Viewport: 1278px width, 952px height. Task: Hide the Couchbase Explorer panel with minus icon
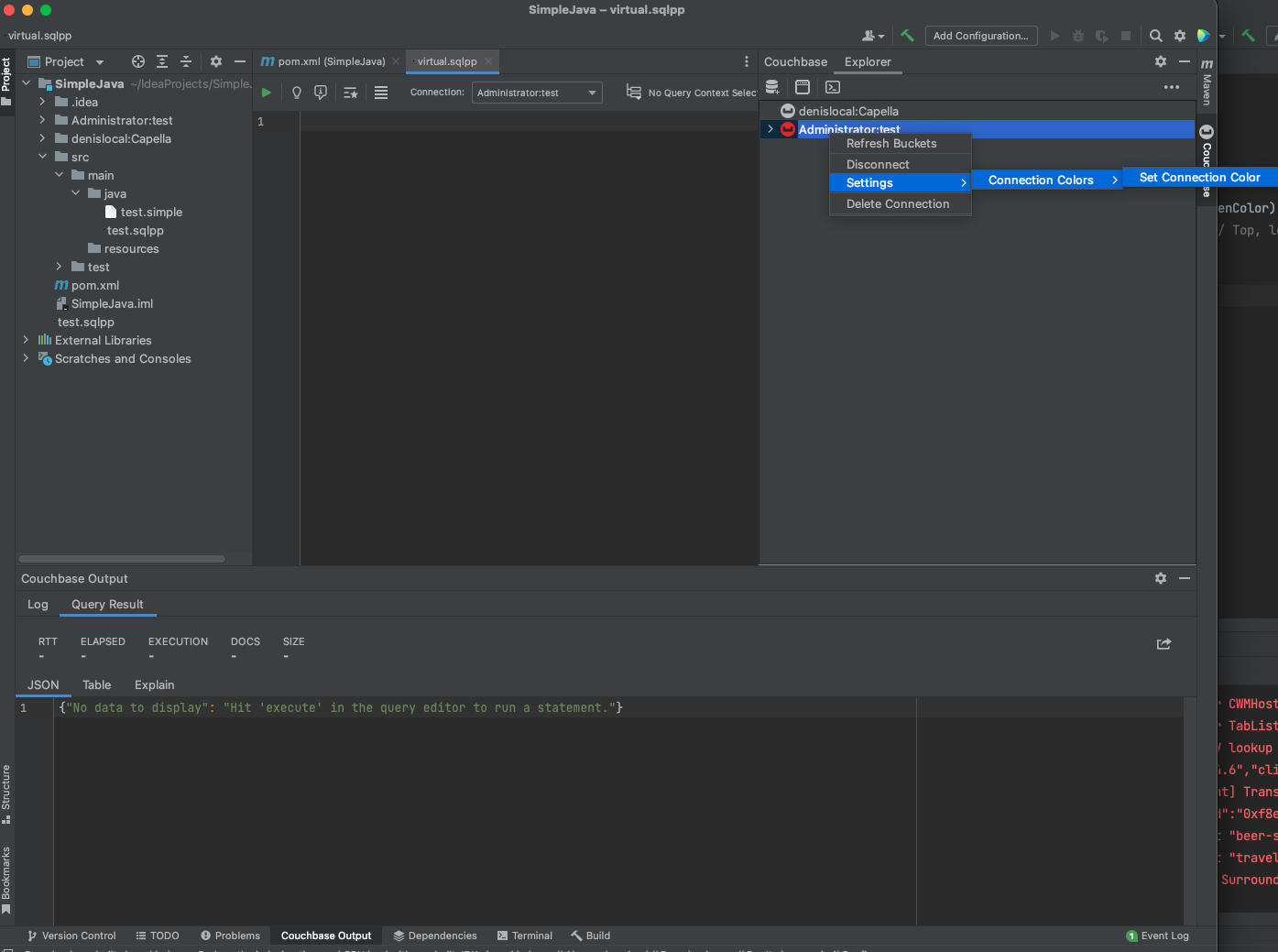click(x=1185, y=61)
